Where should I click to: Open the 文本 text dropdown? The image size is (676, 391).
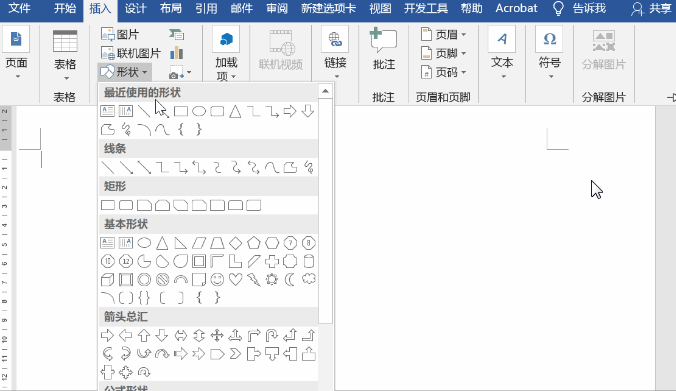502,53
